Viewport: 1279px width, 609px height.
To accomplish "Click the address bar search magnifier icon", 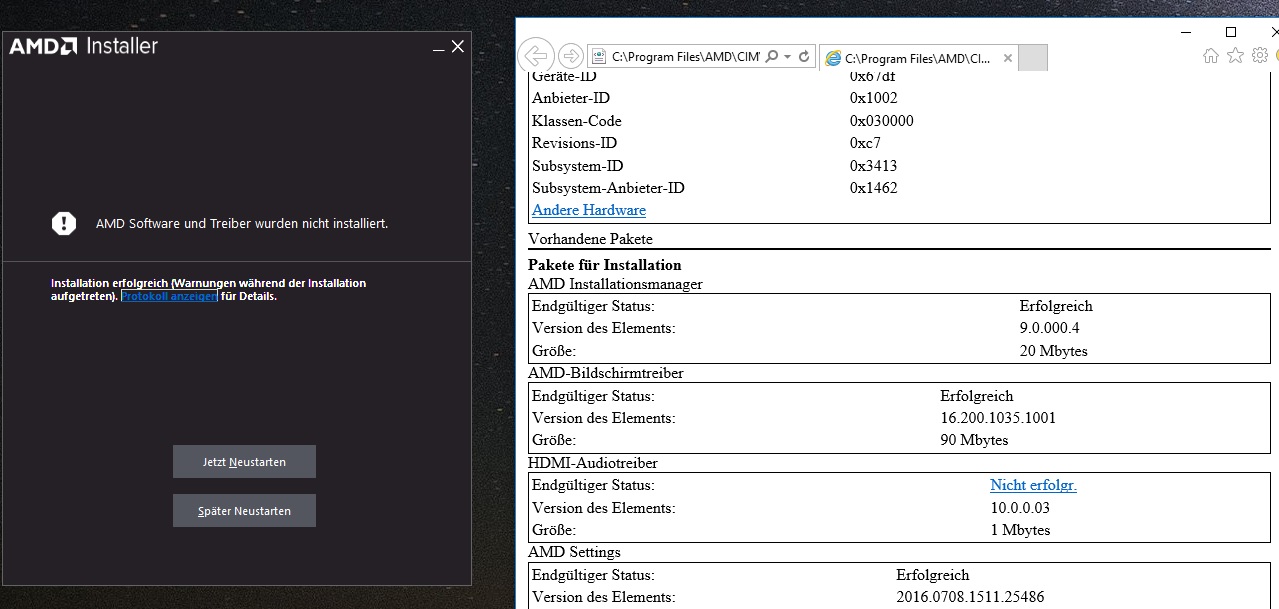I will pos(771,57).
